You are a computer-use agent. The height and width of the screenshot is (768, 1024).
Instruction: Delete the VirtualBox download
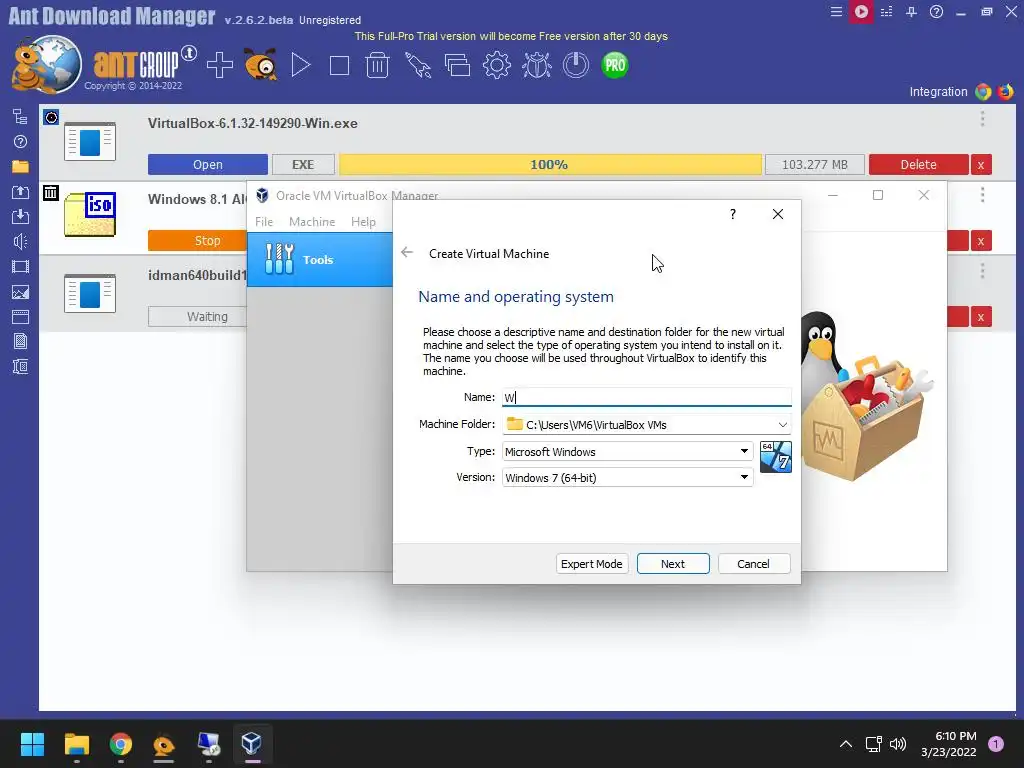tap(918, 165)
